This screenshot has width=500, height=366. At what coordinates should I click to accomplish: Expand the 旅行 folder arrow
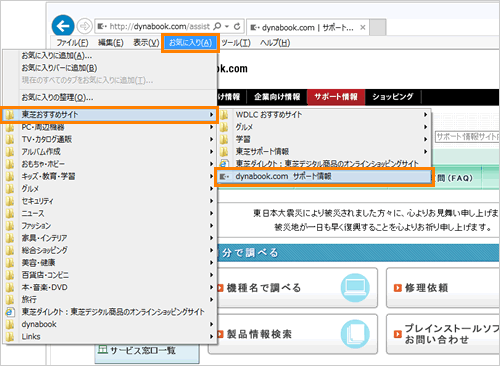pyautogui.click(x=211, y=300)
